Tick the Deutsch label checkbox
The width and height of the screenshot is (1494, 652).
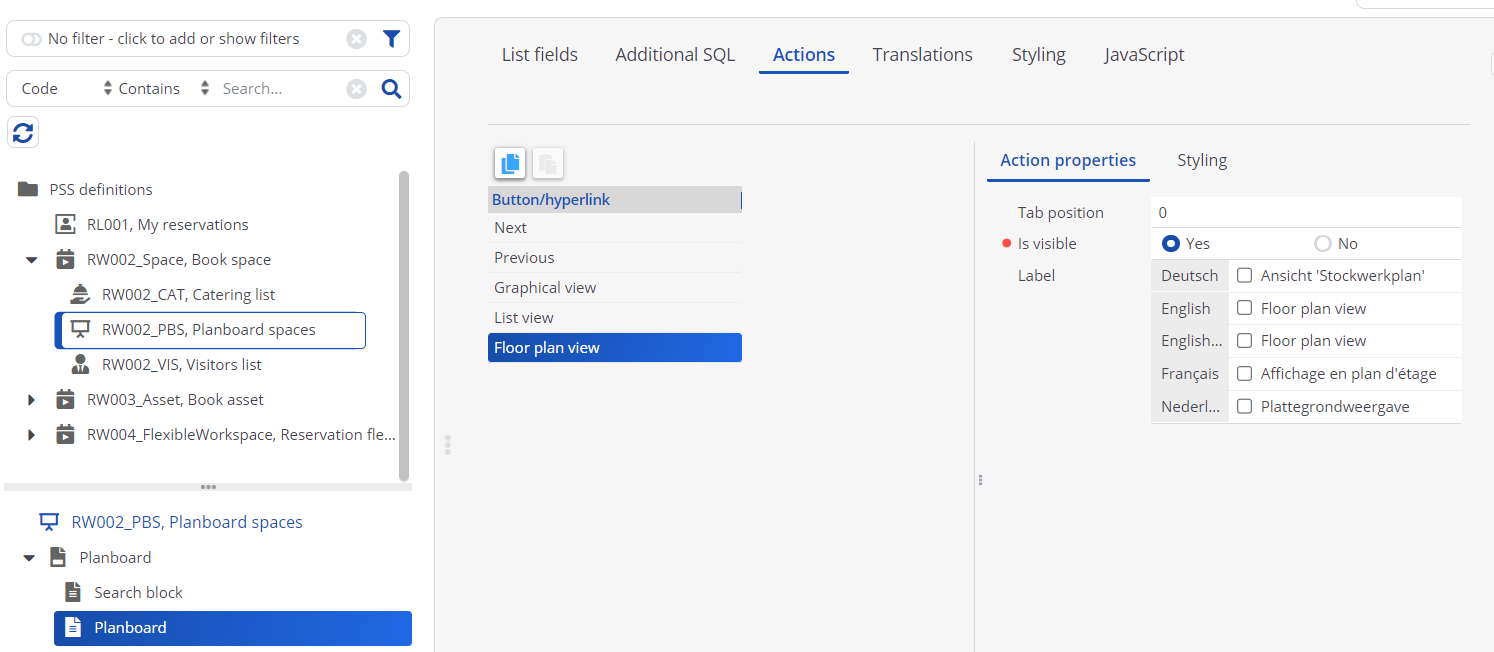1244,276
